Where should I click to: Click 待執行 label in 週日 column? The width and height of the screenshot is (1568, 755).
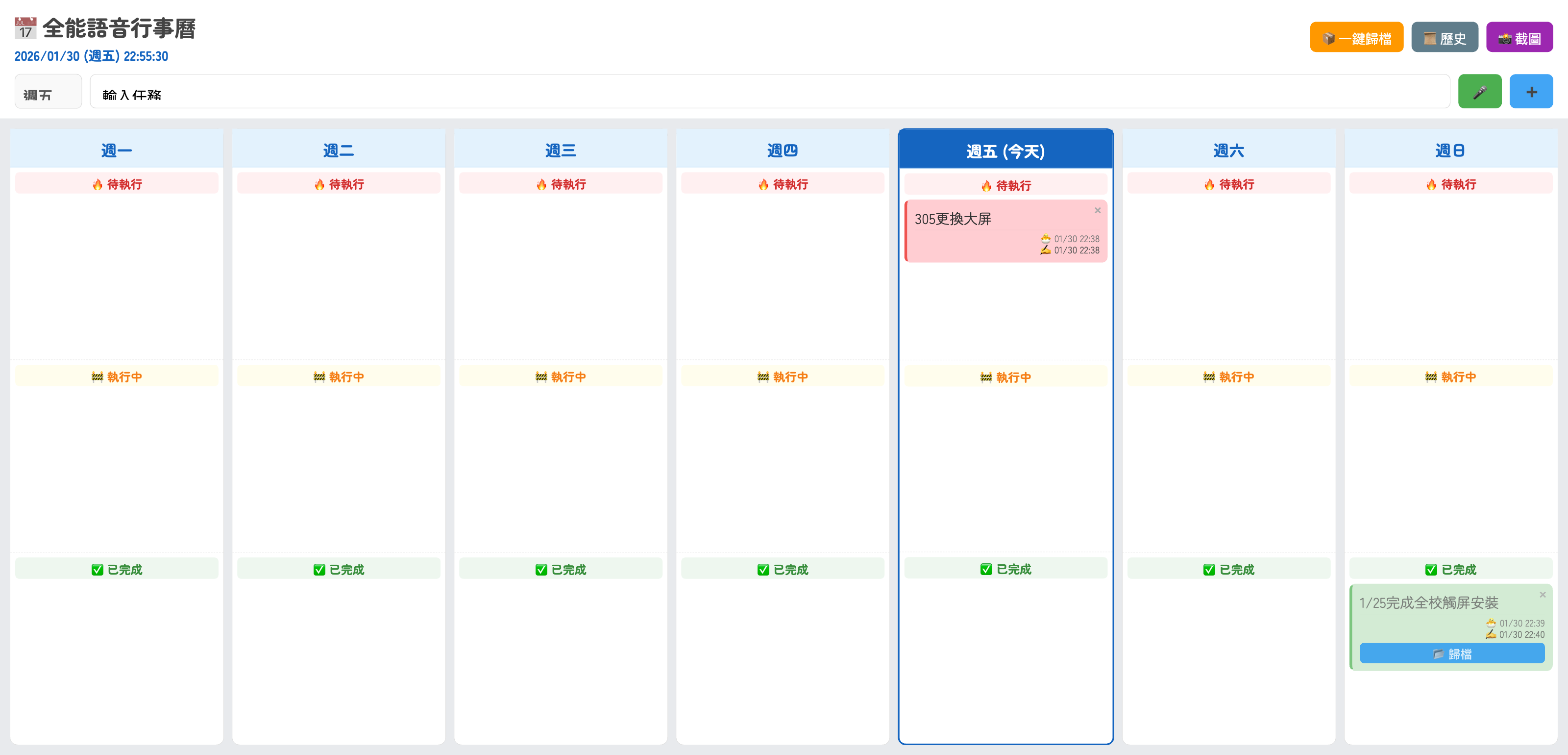click(x=1450, y=184)
